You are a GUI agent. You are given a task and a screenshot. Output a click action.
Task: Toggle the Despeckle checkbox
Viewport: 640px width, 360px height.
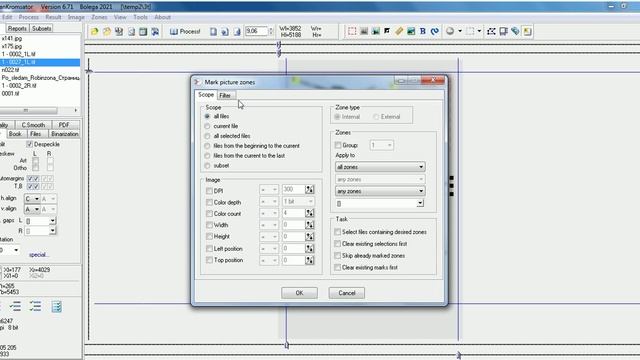[x=29, y=144]
